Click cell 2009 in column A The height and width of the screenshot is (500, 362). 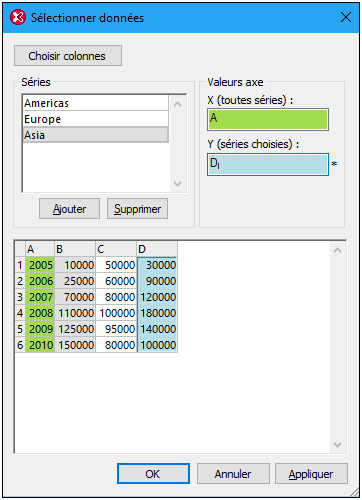point(40,329)
